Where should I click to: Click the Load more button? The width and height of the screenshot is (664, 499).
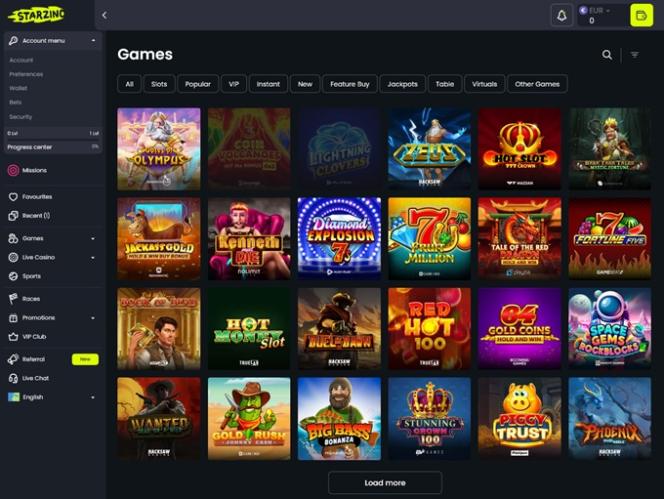(x=385, y=483)
